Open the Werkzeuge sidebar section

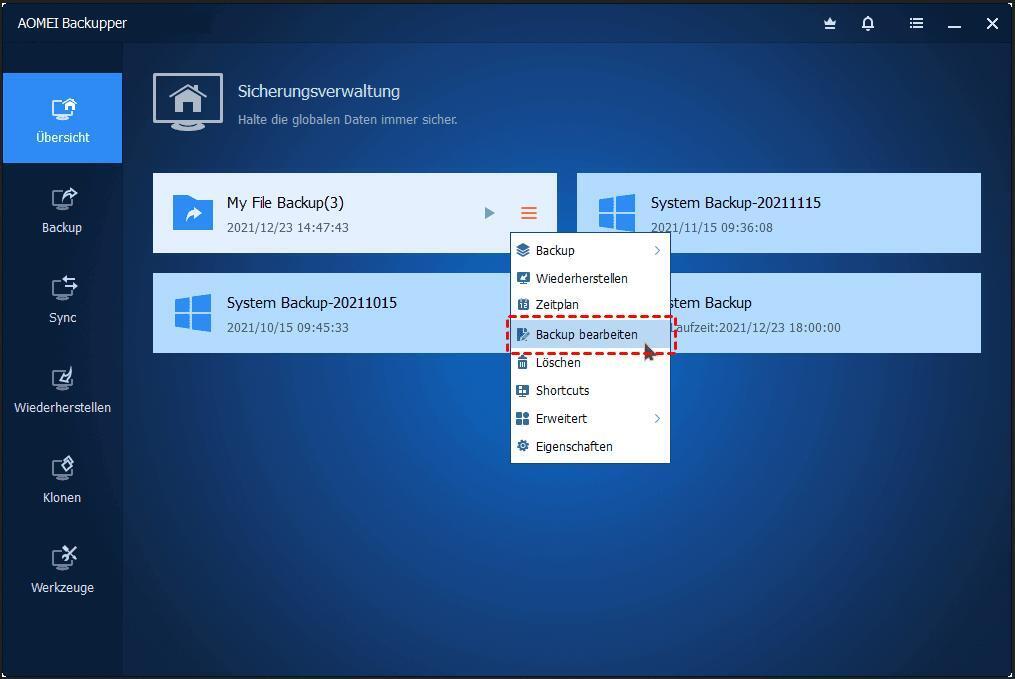[62, 570]
